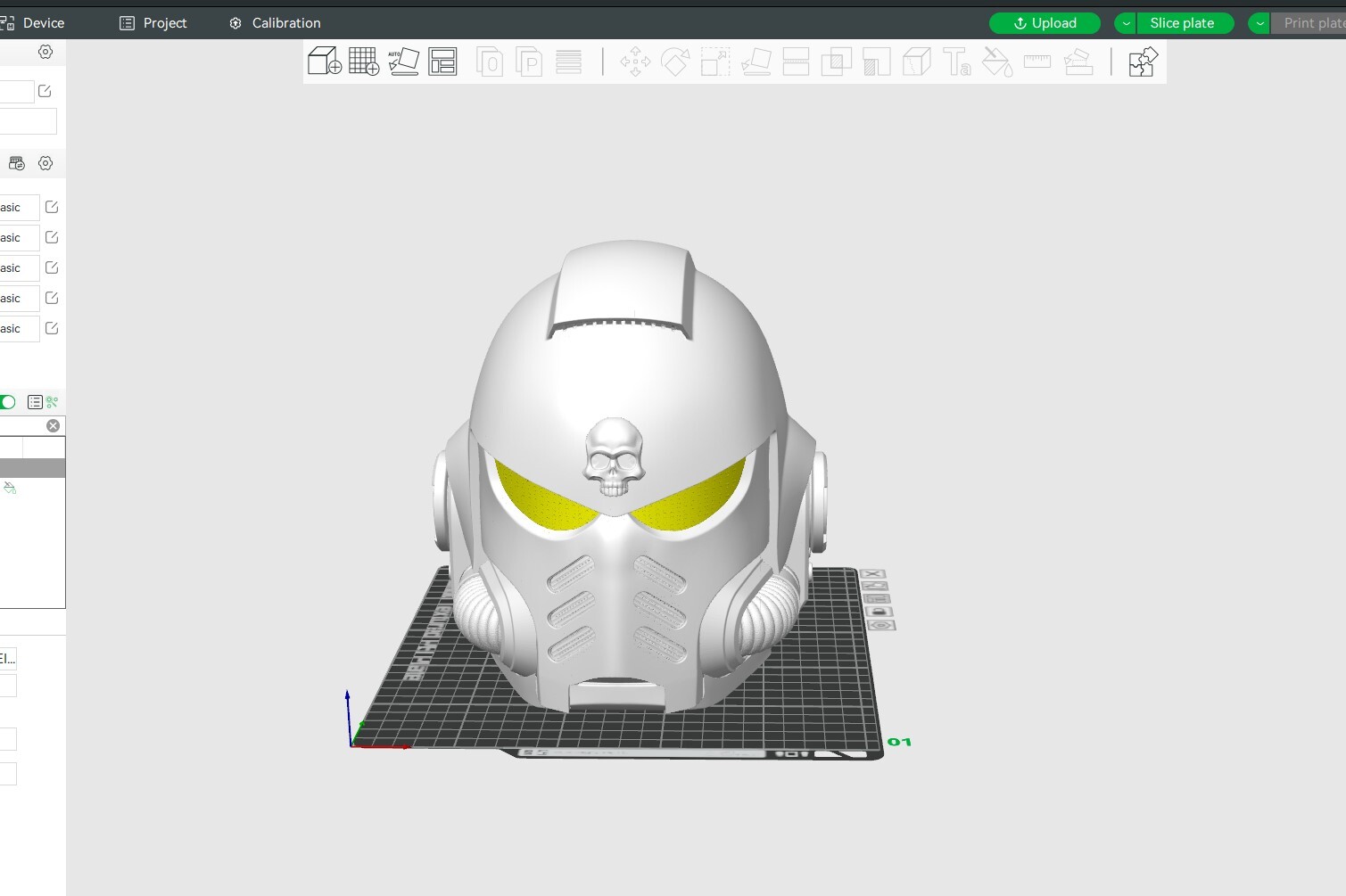Use the Lay on face tool
The height and width of the screenshot is (896, 1346).
(x=756, y=62)
